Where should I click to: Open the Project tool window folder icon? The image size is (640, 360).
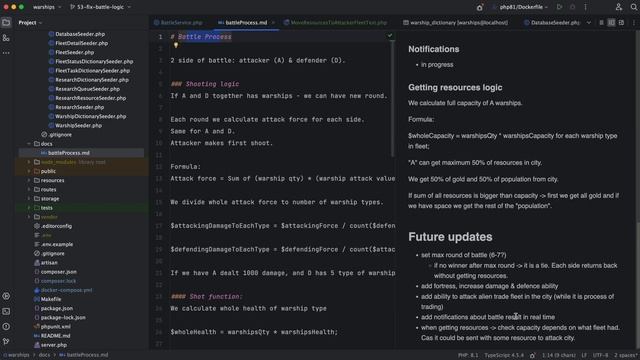(6, 22)
